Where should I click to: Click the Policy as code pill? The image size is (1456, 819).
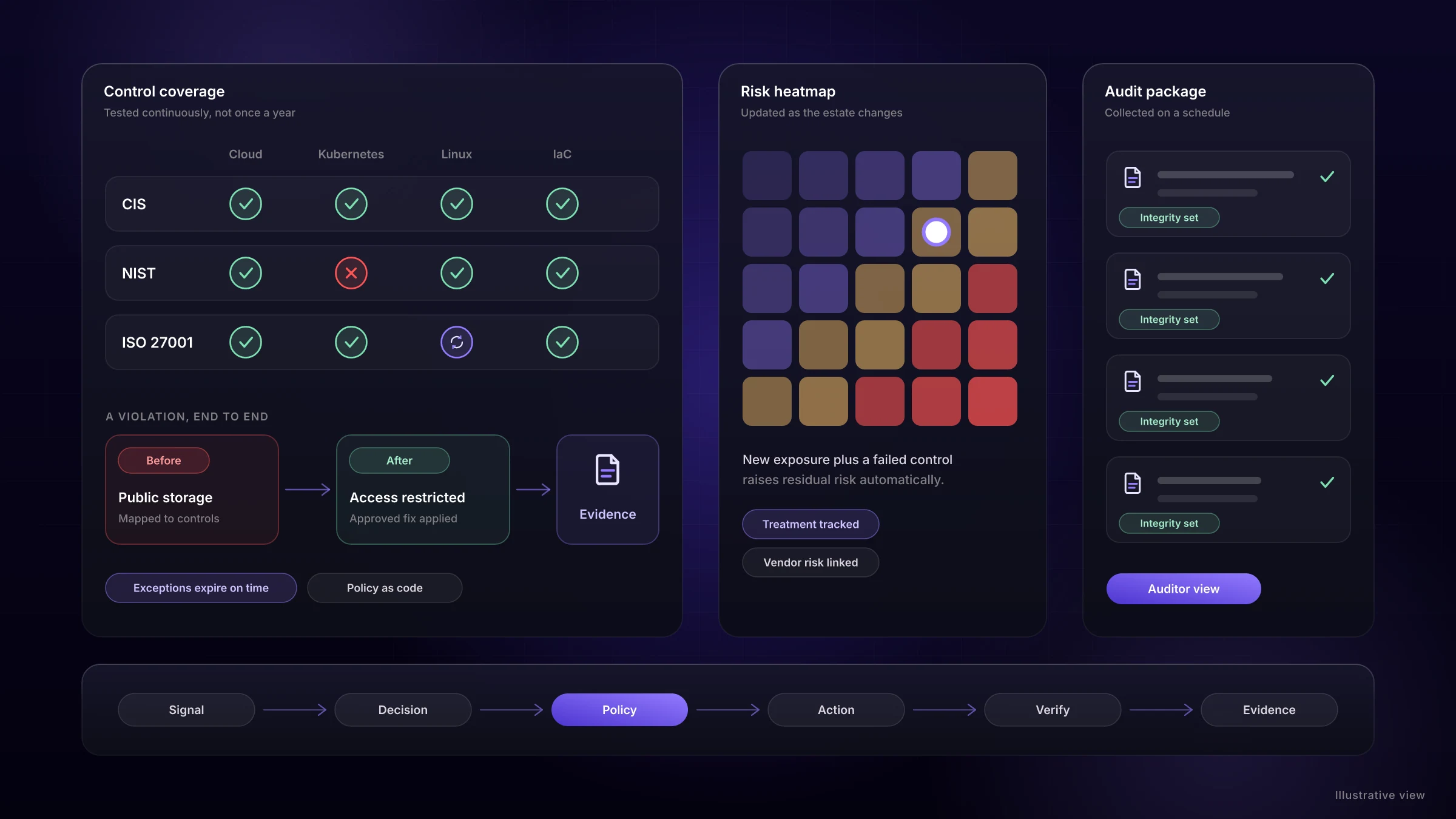(385, 588)
